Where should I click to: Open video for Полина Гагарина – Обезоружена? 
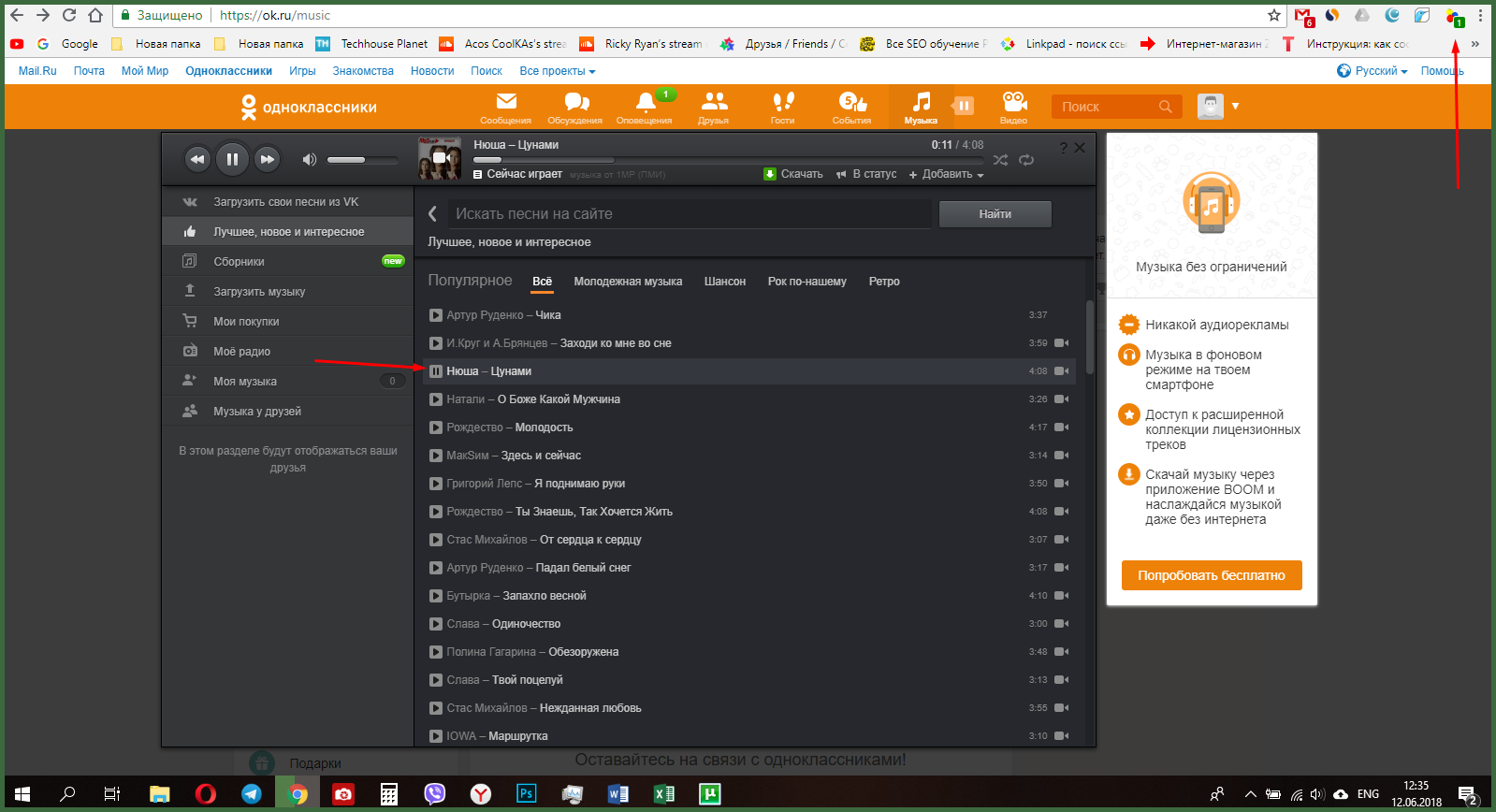tap(1062, 652)
